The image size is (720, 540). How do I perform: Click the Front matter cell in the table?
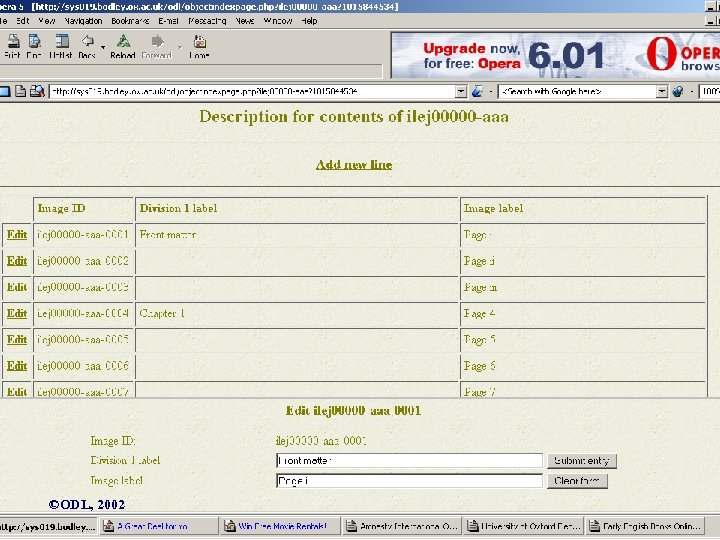pos(297,235)
